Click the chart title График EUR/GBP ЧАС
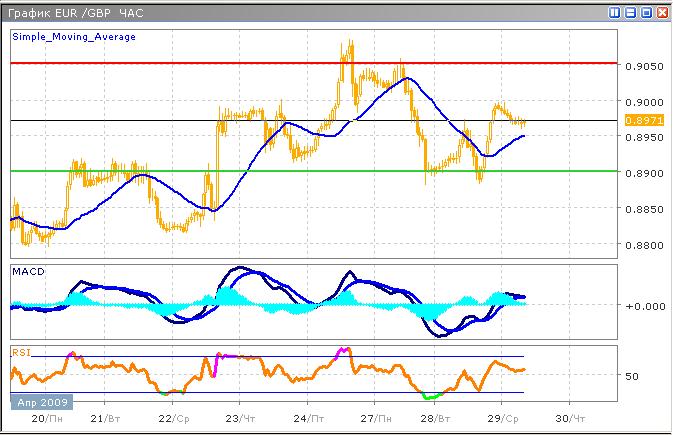This screenshot has width=673, height=435. [73, 13]
